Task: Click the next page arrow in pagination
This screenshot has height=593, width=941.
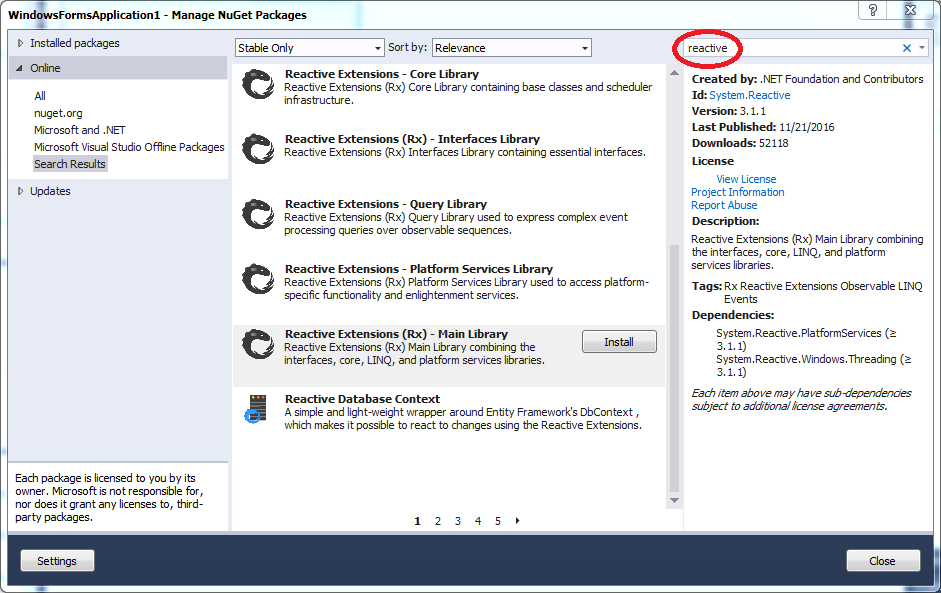Action: [x=517, y=521]
